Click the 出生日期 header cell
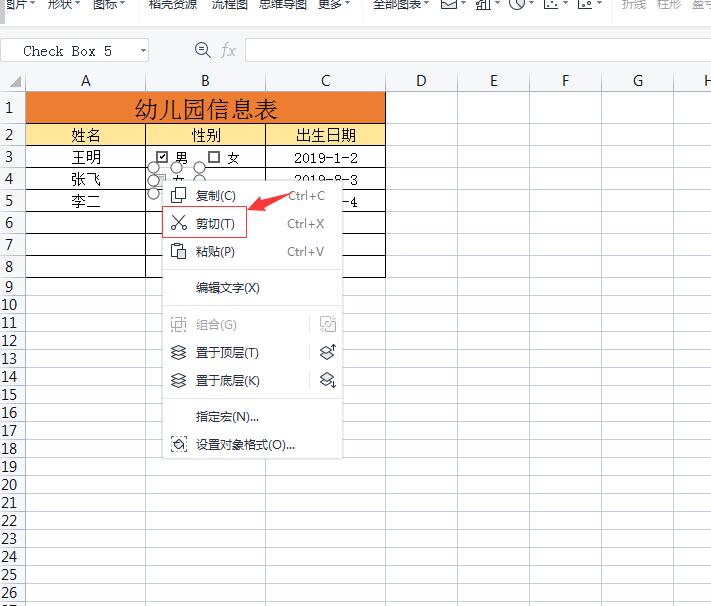Image resolution: width=711 pixels, height=606 pixels. click(x=326, y=135)
